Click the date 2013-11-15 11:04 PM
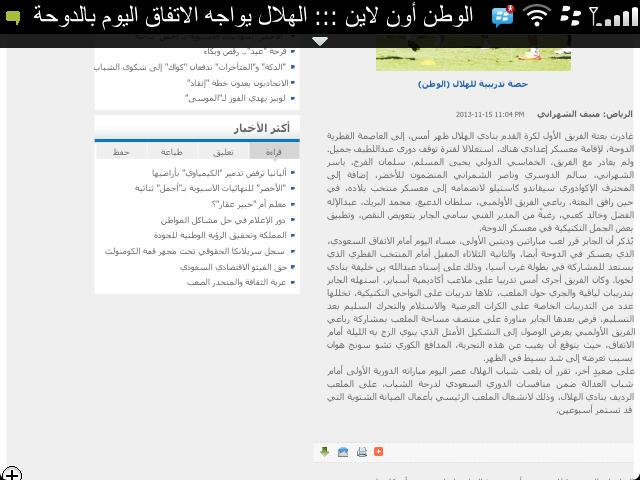The image size is (640, 480). 490,115
